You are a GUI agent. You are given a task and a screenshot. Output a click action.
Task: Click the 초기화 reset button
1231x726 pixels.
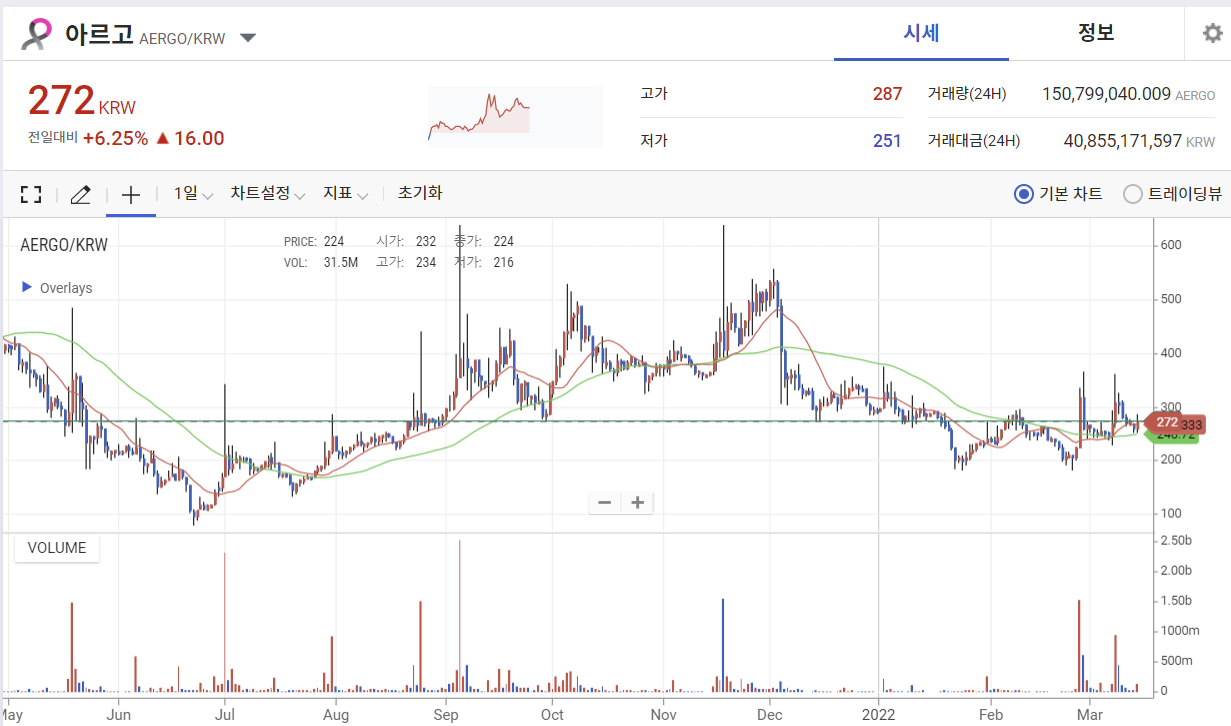(421, 194)
